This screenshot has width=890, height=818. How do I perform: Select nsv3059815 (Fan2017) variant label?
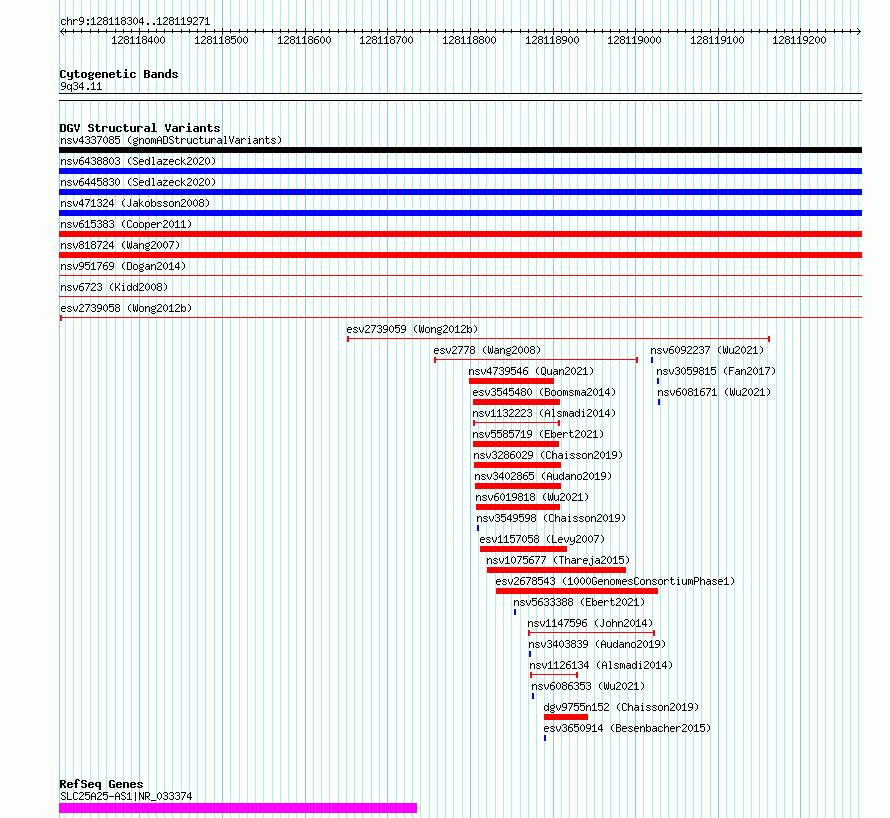pos(716,371)
